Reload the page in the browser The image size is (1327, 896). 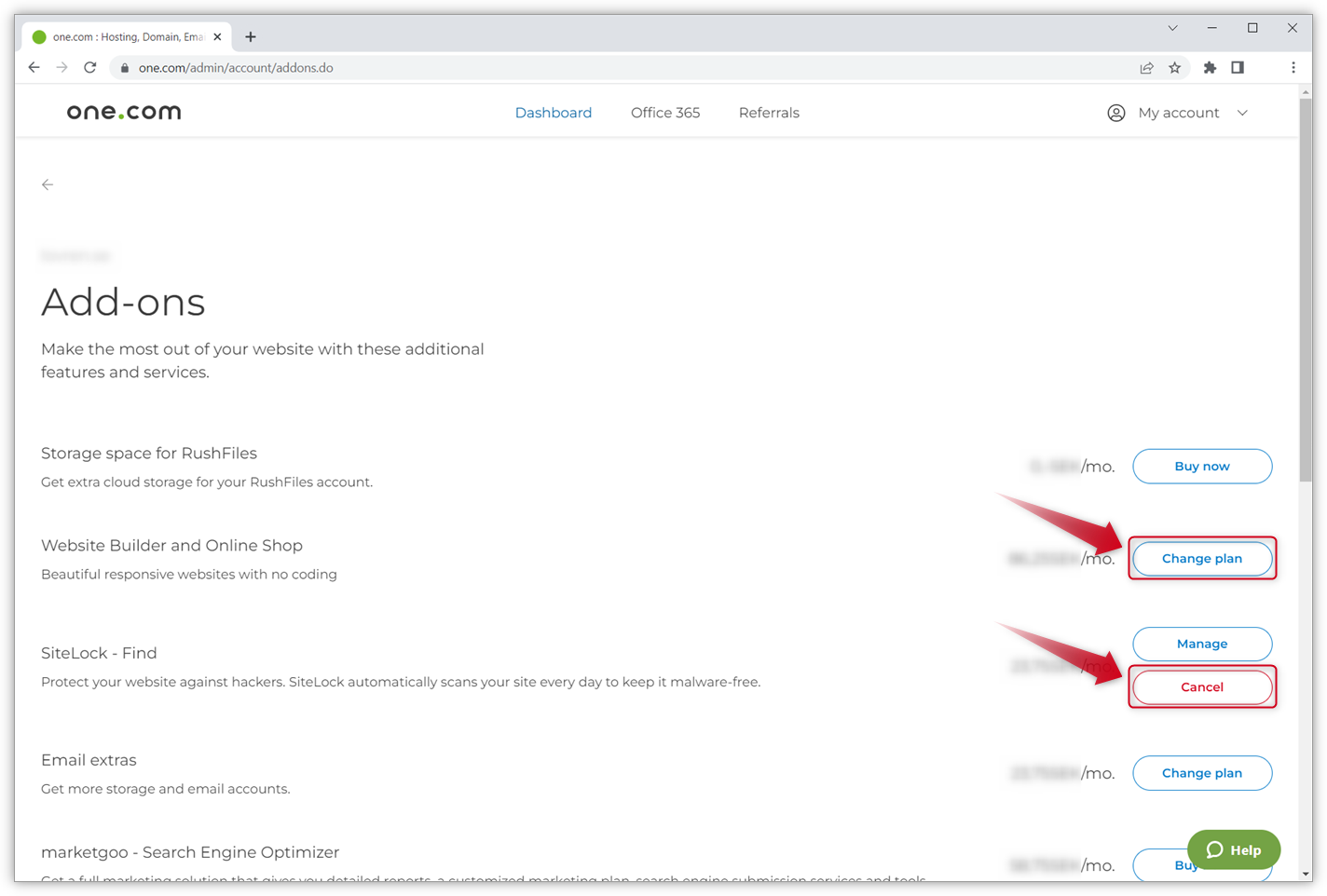pyautogui.click(x=90, y=67)
